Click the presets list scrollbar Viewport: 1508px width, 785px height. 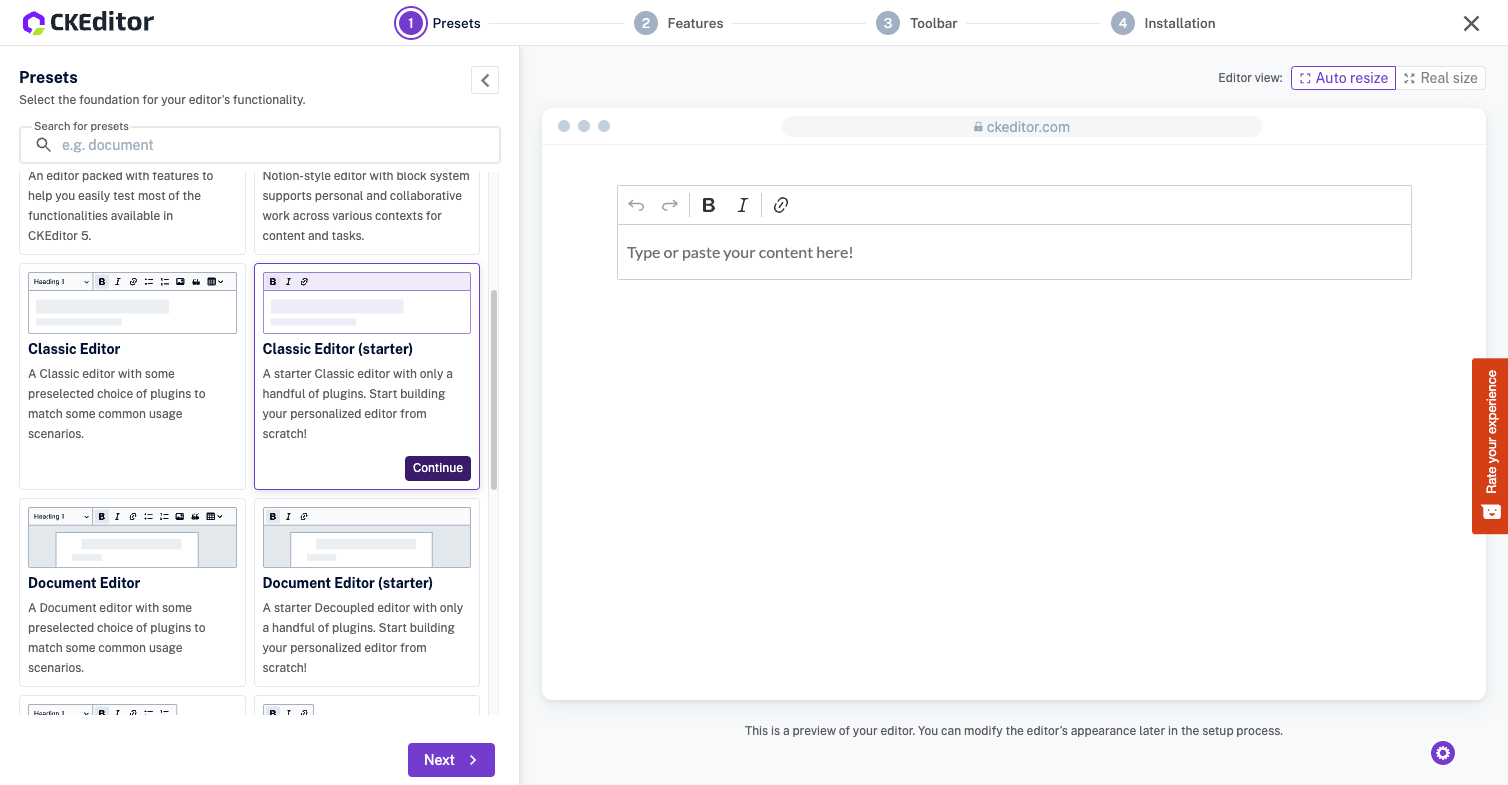point(494,390)
